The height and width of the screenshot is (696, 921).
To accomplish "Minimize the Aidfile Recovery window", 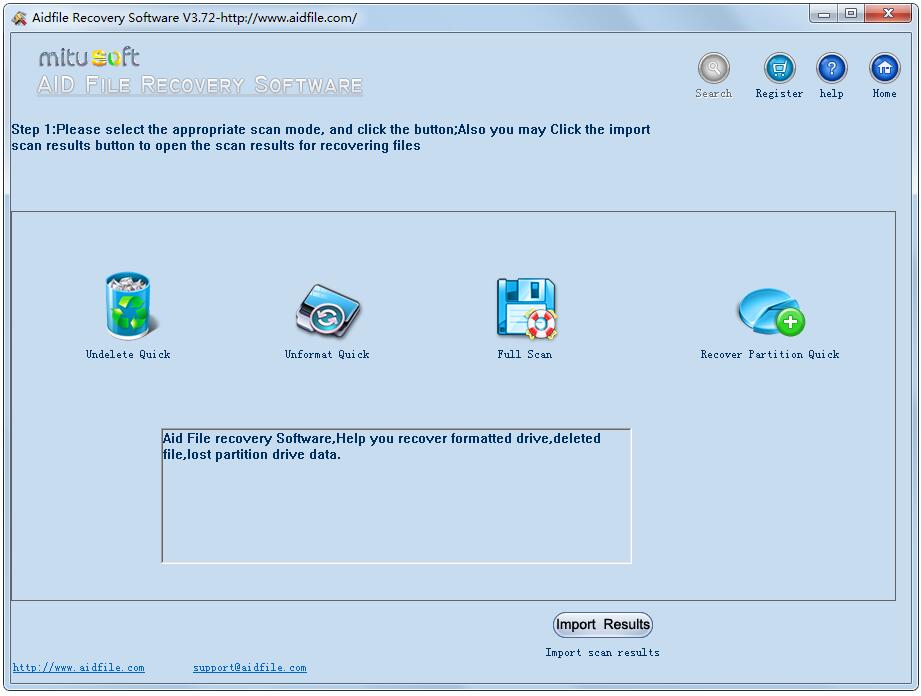I will 823,14.
